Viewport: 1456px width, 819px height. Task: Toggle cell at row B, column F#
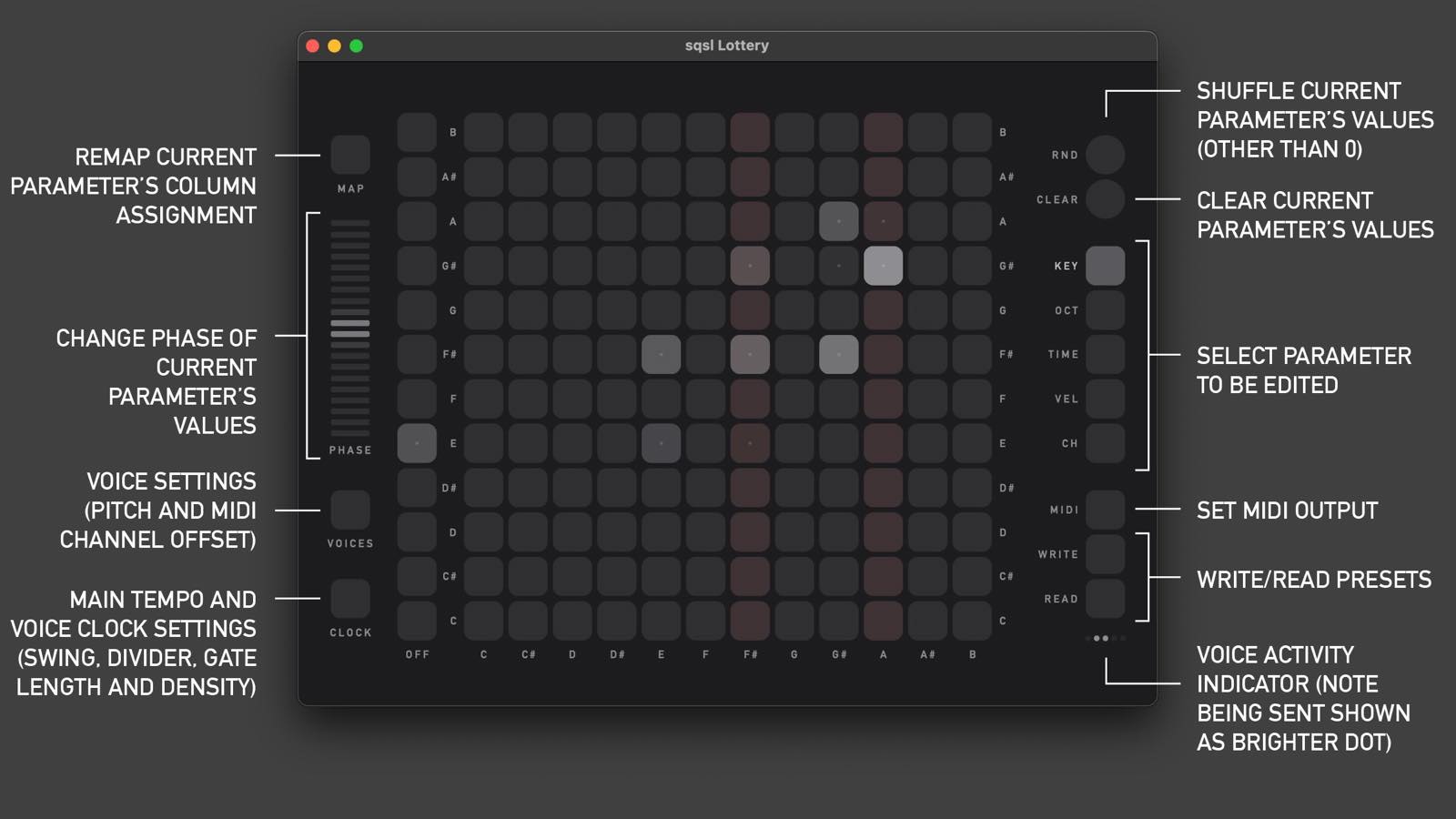(x=750, y=132)
